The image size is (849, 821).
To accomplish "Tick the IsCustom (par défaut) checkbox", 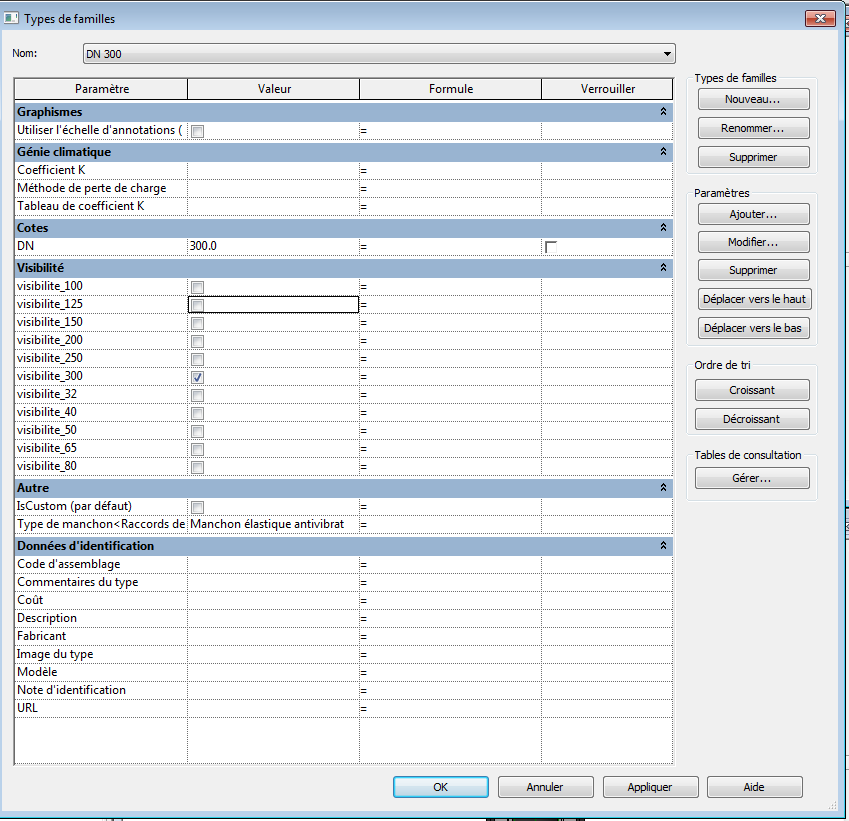I will click(x=198, y=507).
